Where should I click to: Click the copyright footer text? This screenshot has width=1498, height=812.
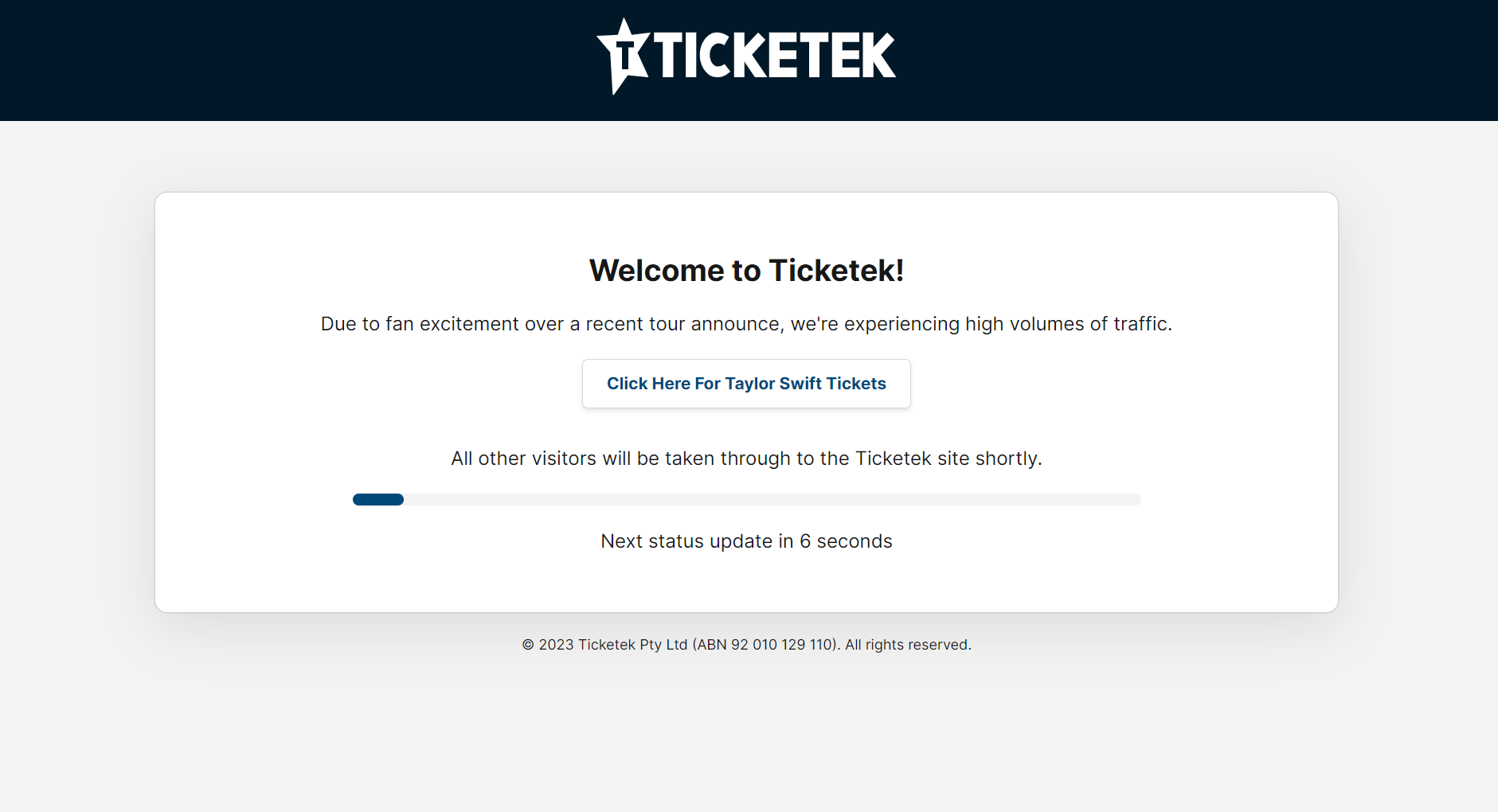[x=746, y=645]
